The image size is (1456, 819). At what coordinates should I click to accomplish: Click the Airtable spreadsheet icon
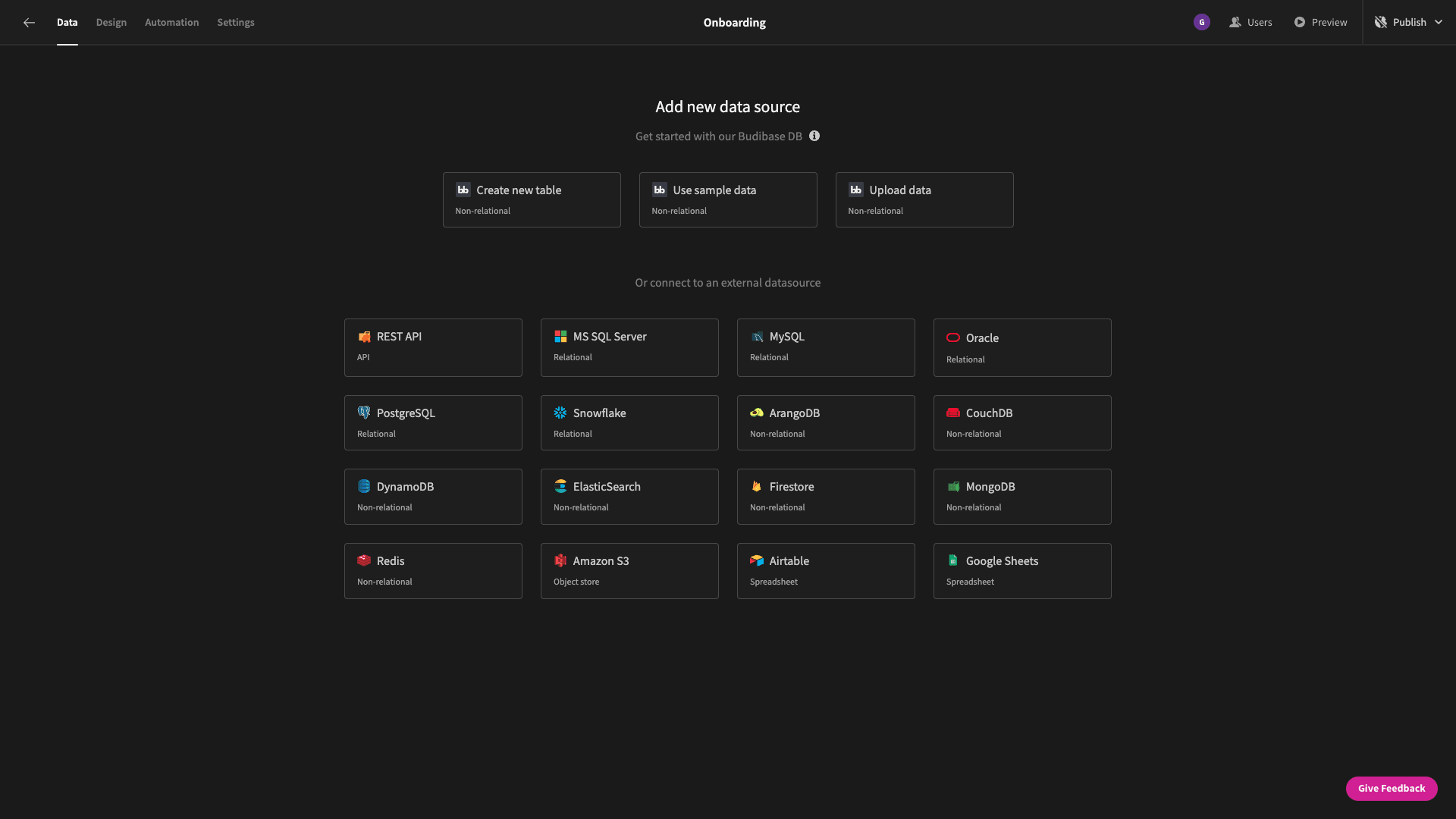[x=757, y=561]
